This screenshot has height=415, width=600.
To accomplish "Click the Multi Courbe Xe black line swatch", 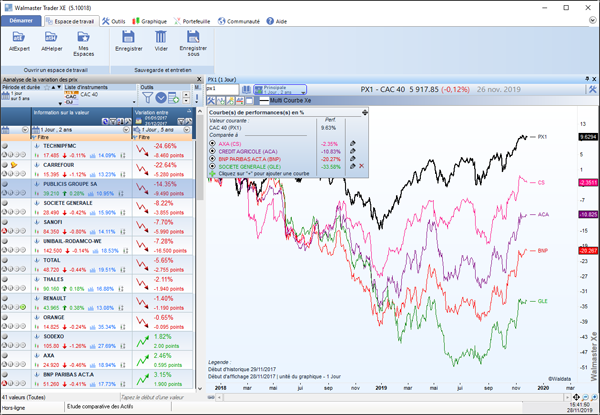I will click(264, 101).
